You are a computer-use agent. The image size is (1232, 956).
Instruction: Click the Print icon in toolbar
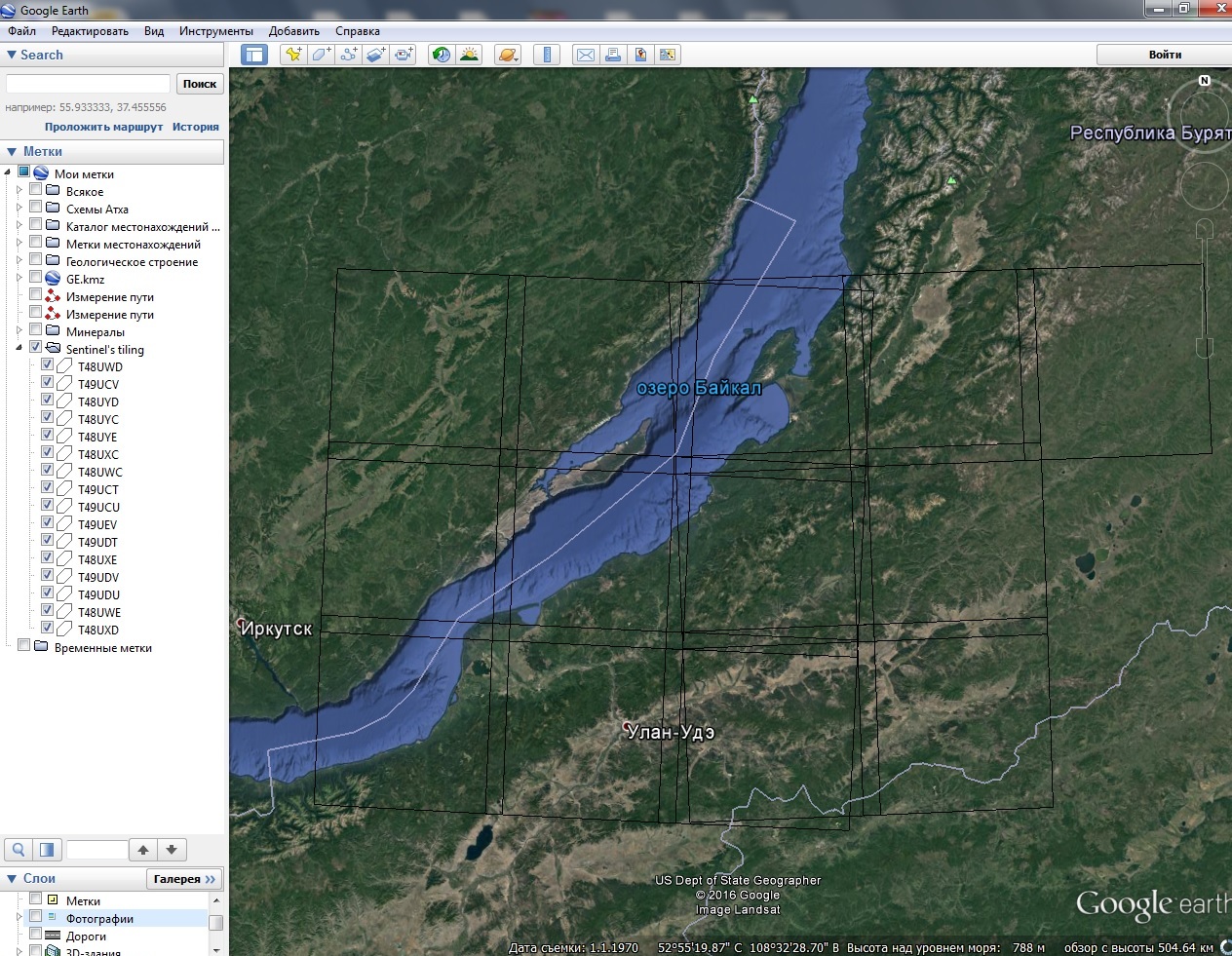(x=613, y=55)
